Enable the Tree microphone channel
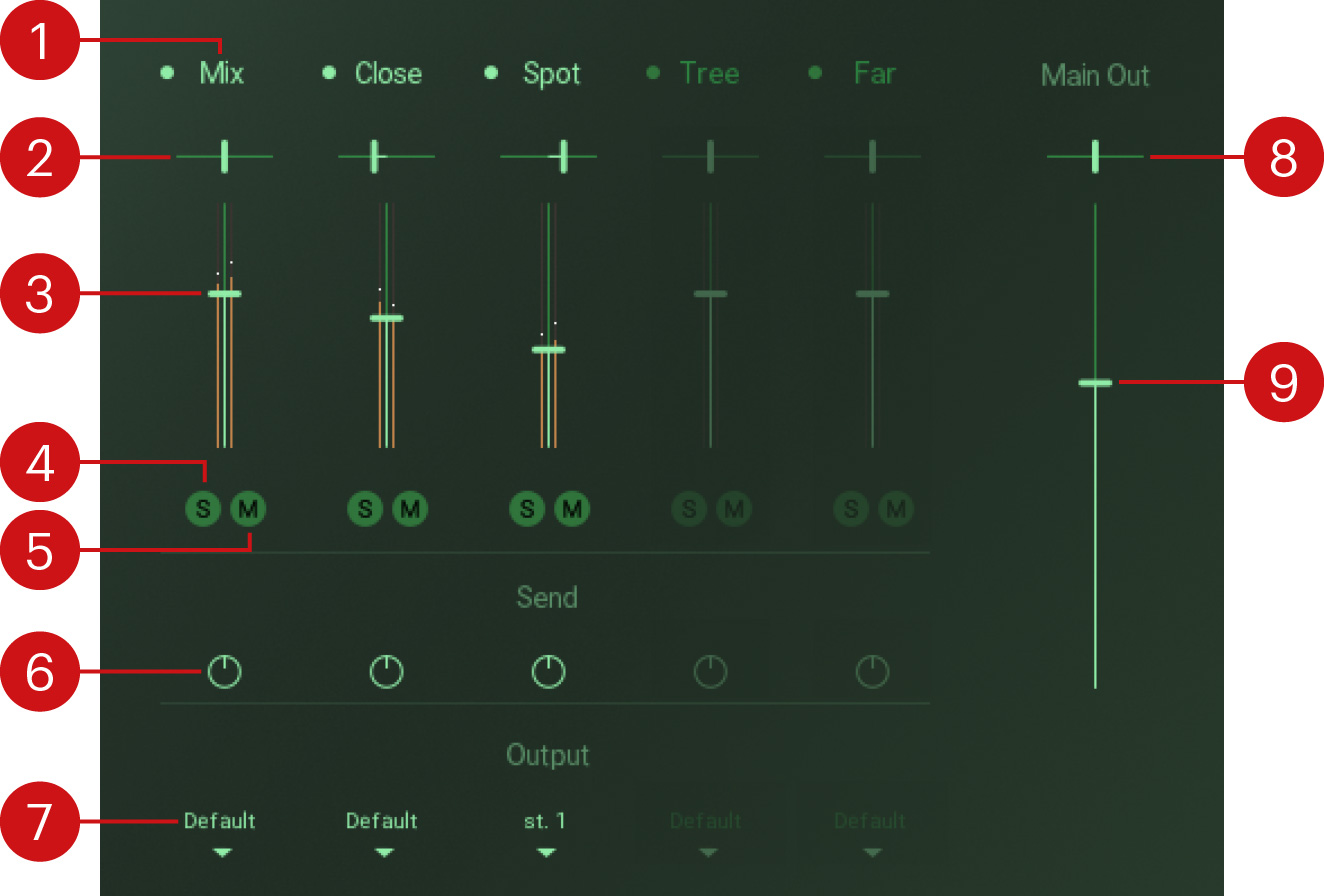The width and height of the screenshot is (1324, 896). click(655, 73)
